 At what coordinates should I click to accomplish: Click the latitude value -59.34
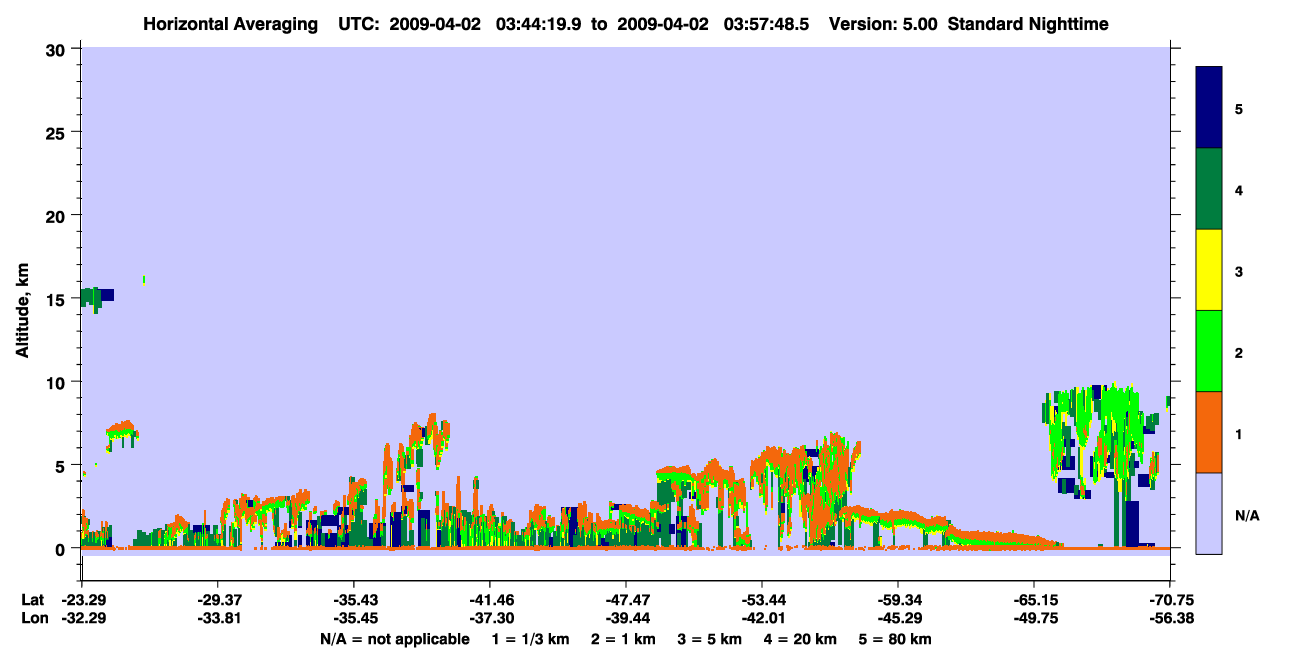tap(898, 600)
